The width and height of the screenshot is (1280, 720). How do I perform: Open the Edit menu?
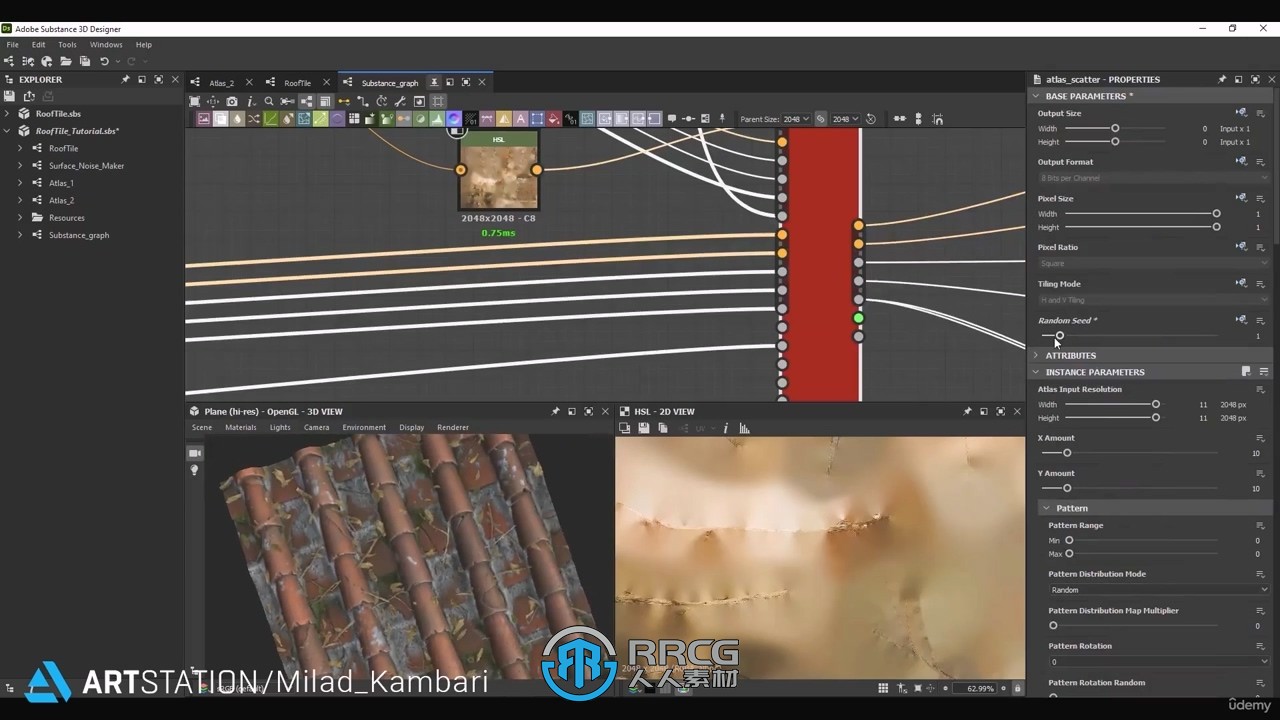[x=38, y=44]
